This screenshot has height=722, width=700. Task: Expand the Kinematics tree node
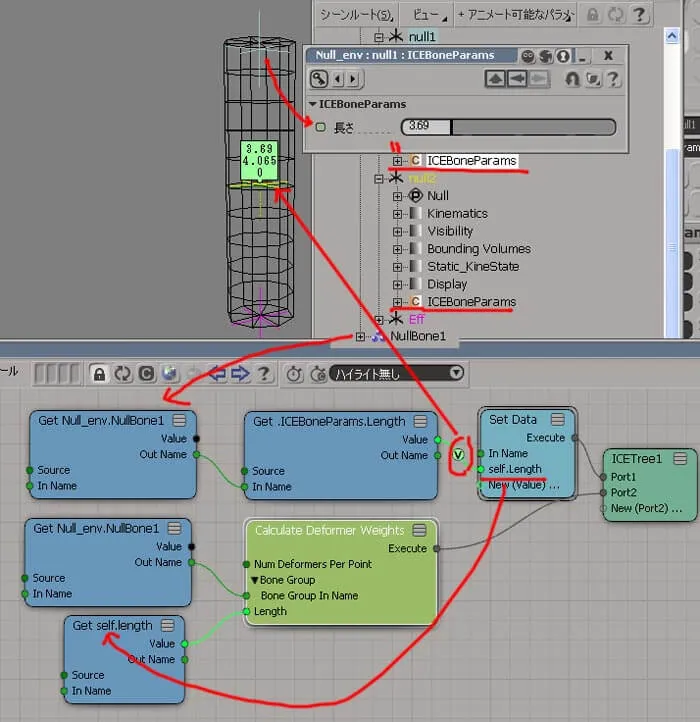(397, 214)
